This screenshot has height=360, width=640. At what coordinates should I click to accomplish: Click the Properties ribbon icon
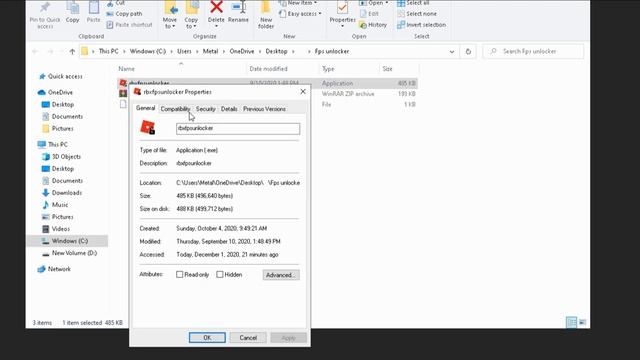click(x=342, y=7)
